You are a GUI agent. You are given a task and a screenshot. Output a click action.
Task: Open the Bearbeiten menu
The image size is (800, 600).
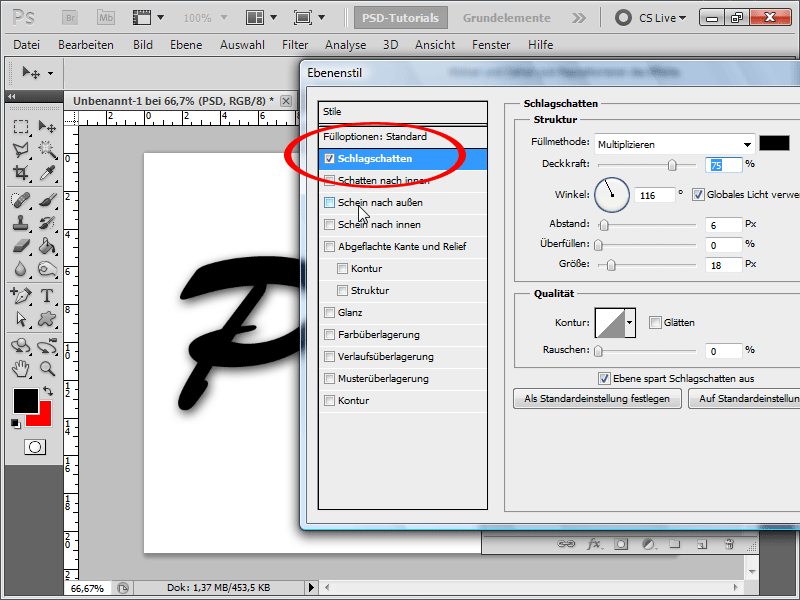(86, 45)
